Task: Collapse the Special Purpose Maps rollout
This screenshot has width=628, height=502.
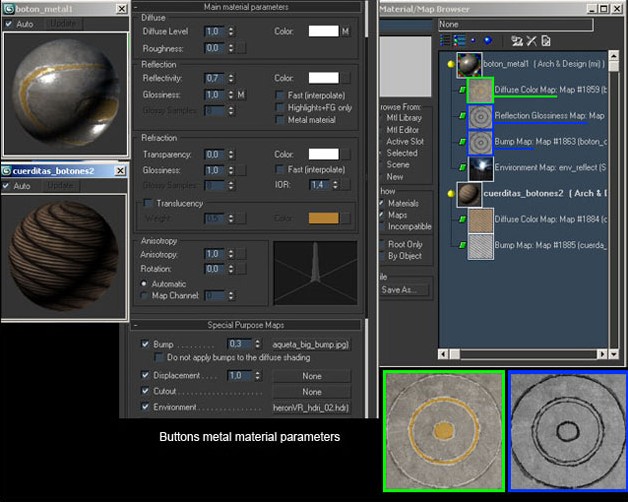Action: pos(246,325)
